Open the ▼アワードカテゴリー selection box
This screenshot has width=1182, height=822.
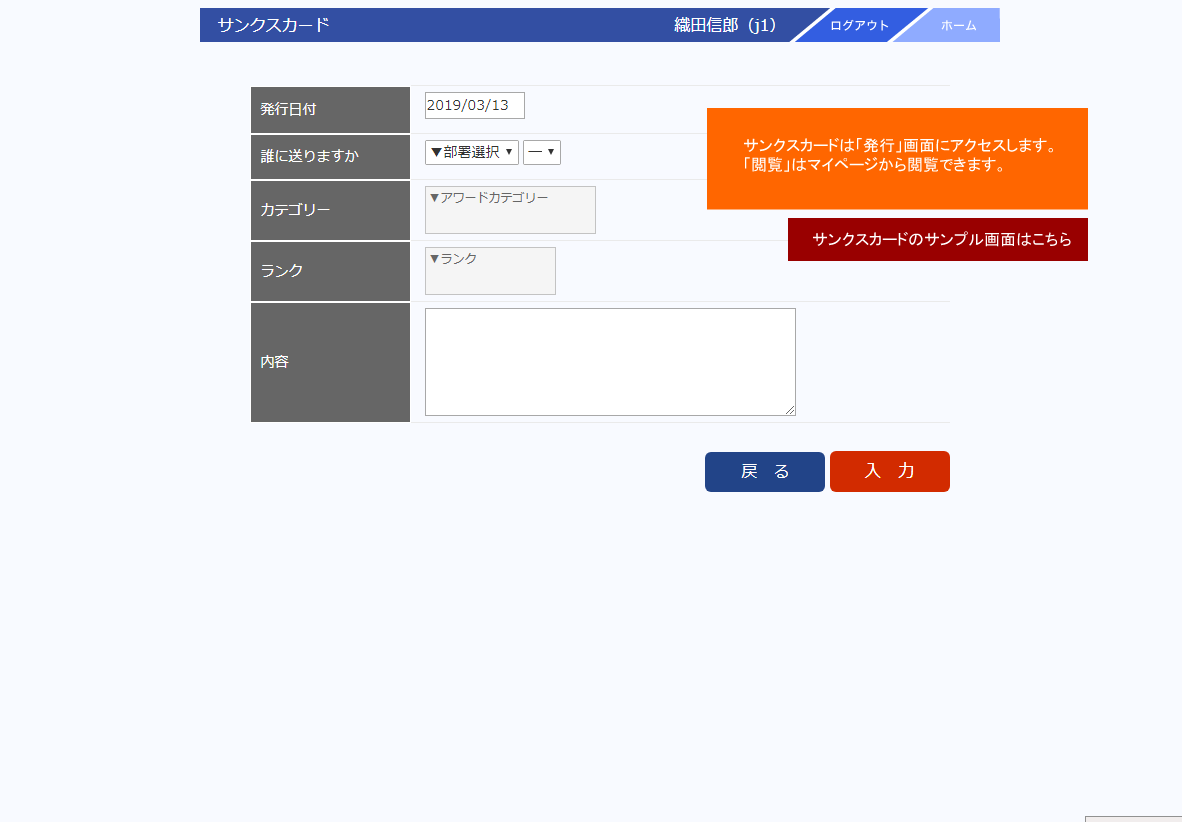tap(510, 210)
